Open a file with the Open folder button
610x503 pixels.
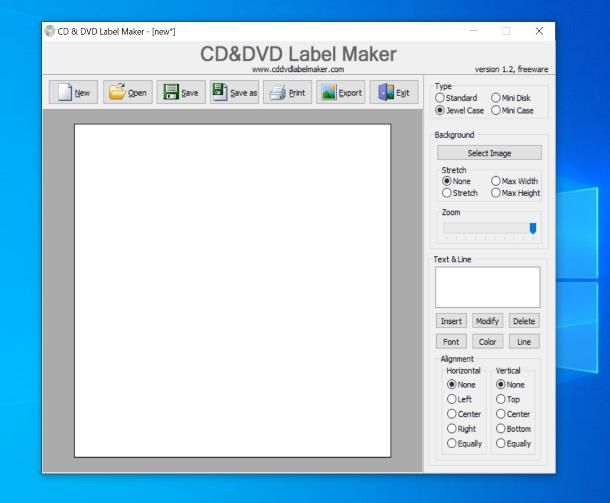point(128,92)
